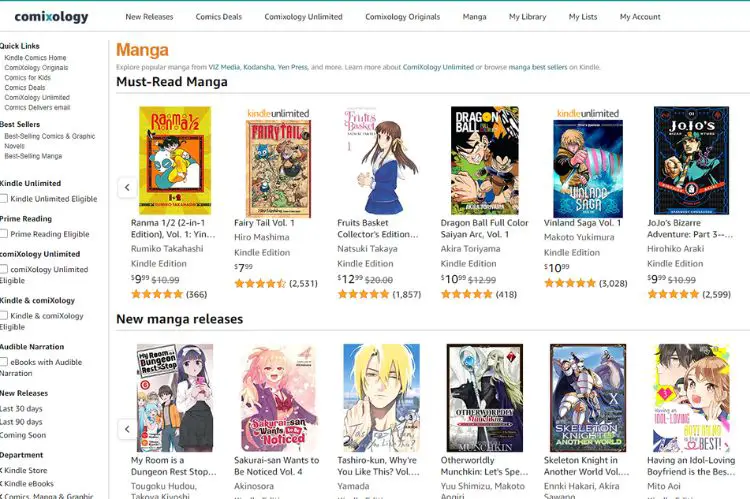Enable eBooks with Audible Narration filter

click(4, 362)
